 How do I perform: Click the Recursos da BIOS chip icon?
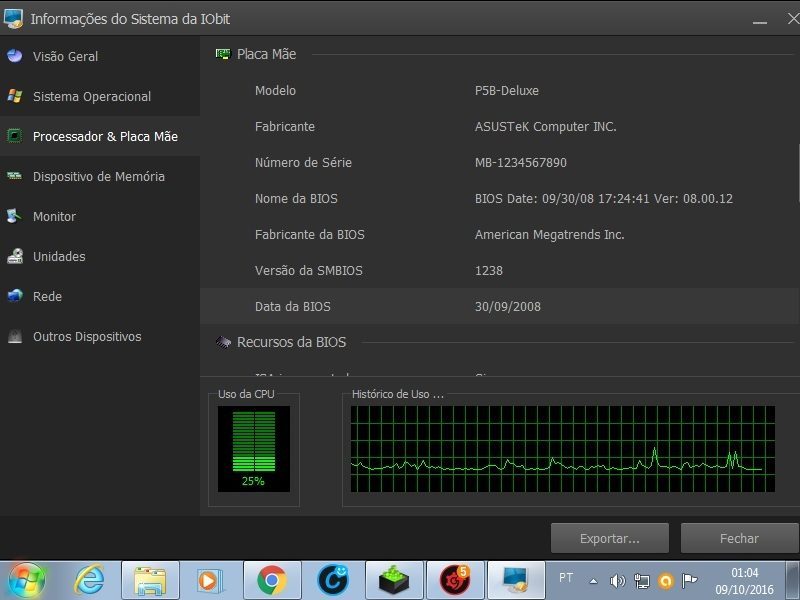click(x=223, y=342)
